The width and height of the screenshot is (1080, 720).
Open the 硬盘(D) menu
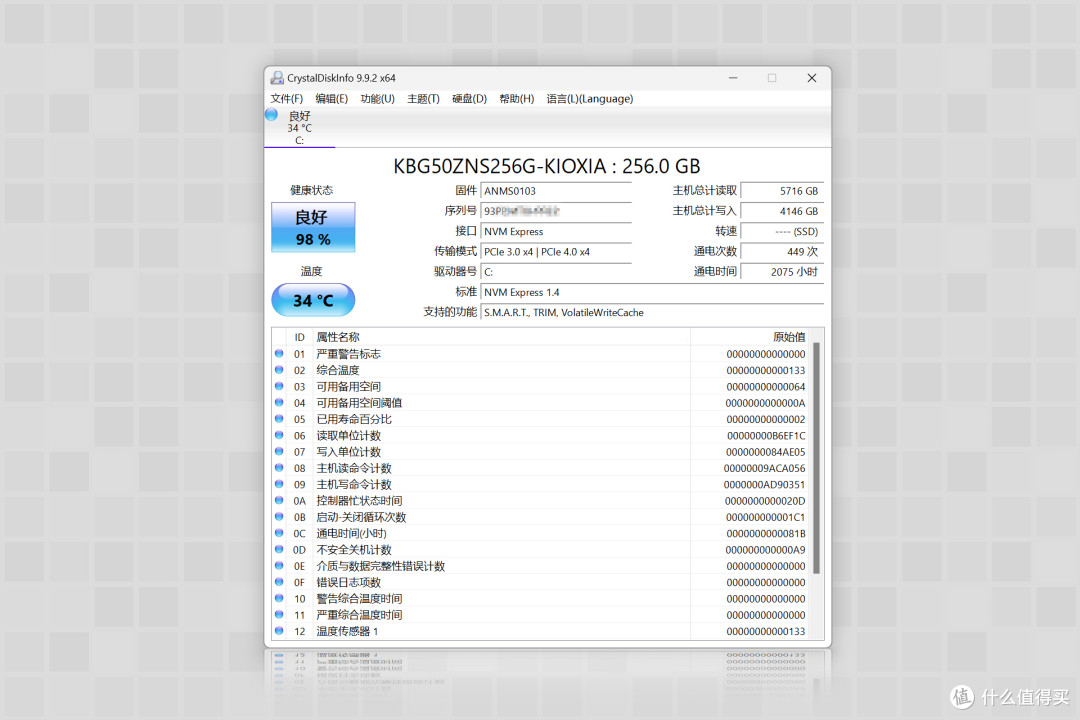pyautogui.click(x=469, y=99)
